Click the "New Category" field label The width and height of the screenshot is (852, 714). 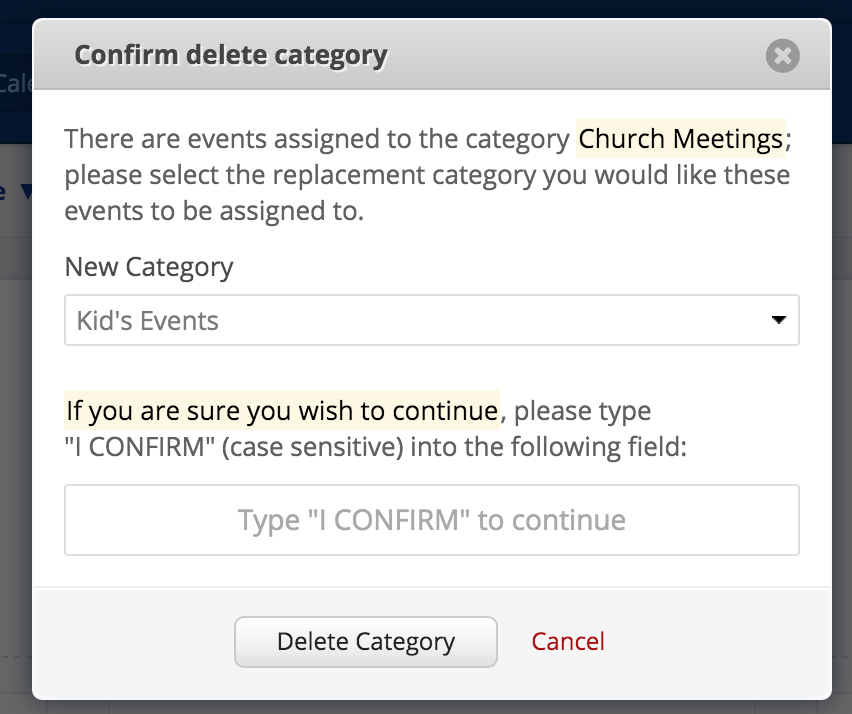click(x=149, y=267)
